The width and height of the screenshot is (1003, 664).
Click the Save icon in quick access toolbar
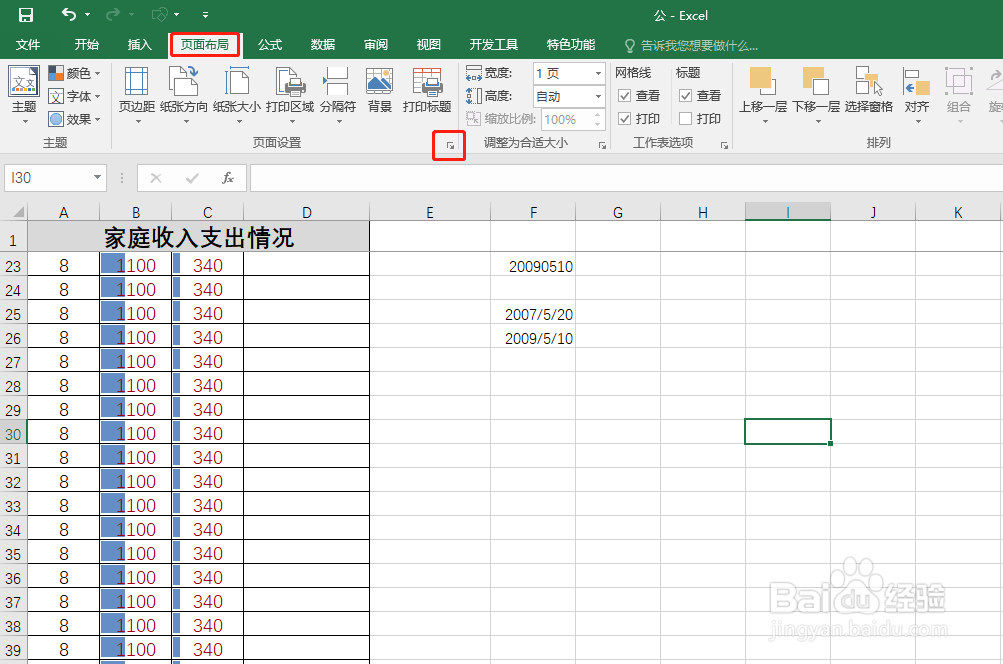[x=26, y=15]
